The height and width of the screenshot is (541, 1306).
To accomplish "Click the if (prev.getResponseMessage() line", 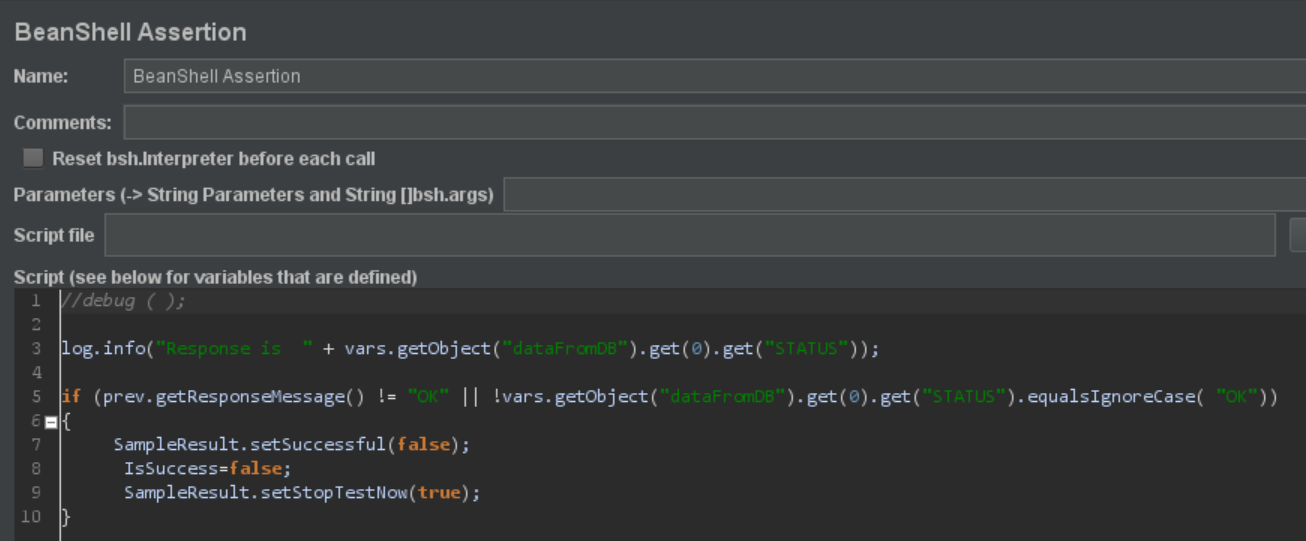I will pos(670,397).
